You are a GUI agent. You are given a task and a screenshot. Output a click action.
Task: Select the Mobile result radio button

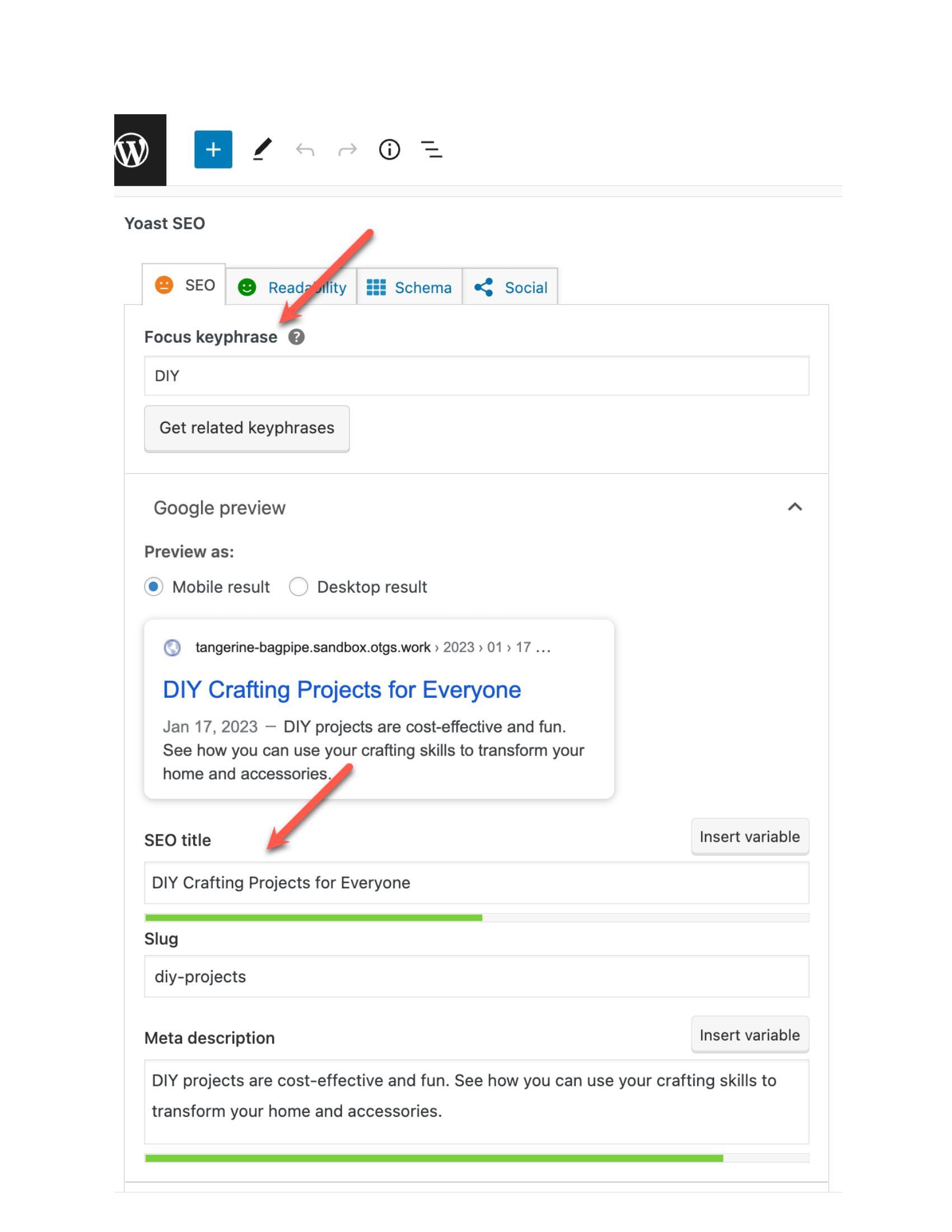pyautogui.click(x=153, y=587)
